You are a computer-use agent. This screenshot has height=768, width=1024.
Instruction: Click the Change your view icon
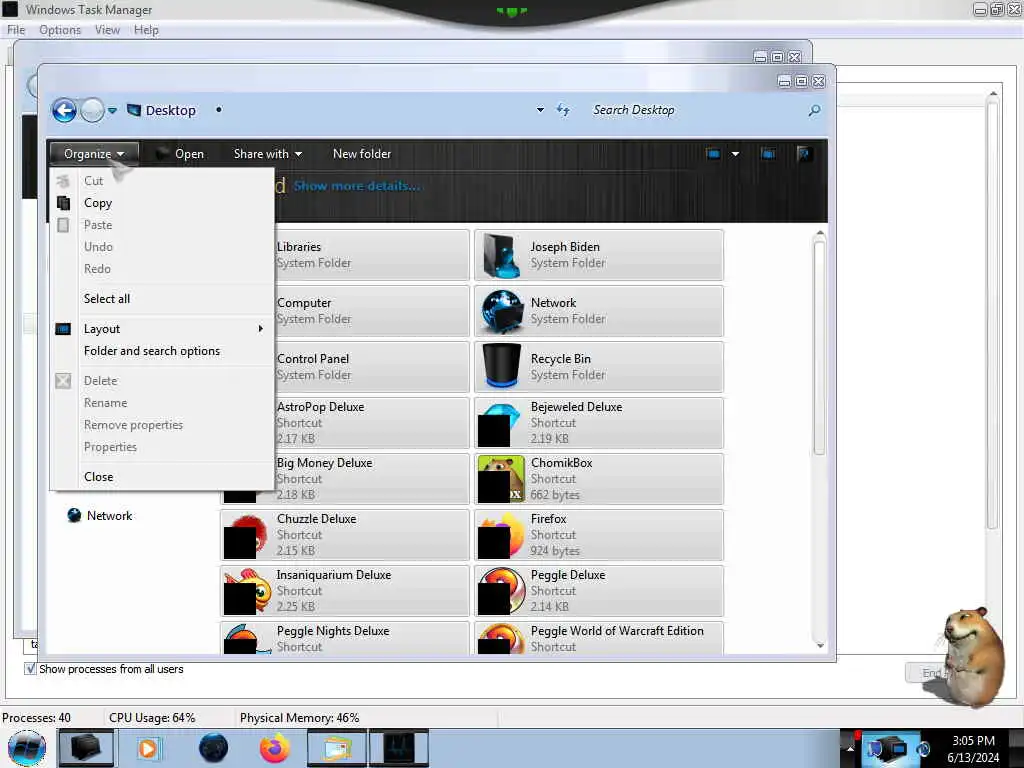point(713,153)
